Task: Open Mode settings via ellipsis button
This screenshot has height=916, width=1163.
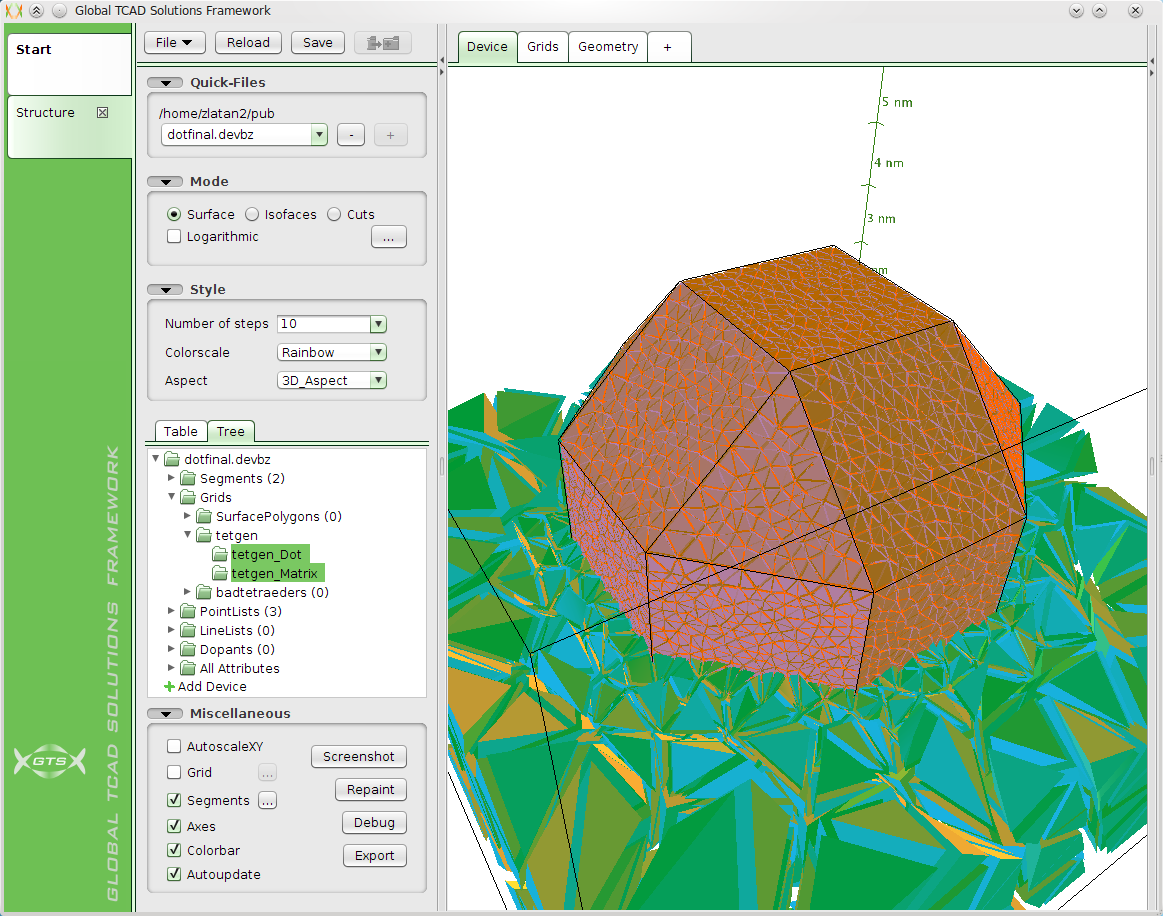Action: pos(388,237)
